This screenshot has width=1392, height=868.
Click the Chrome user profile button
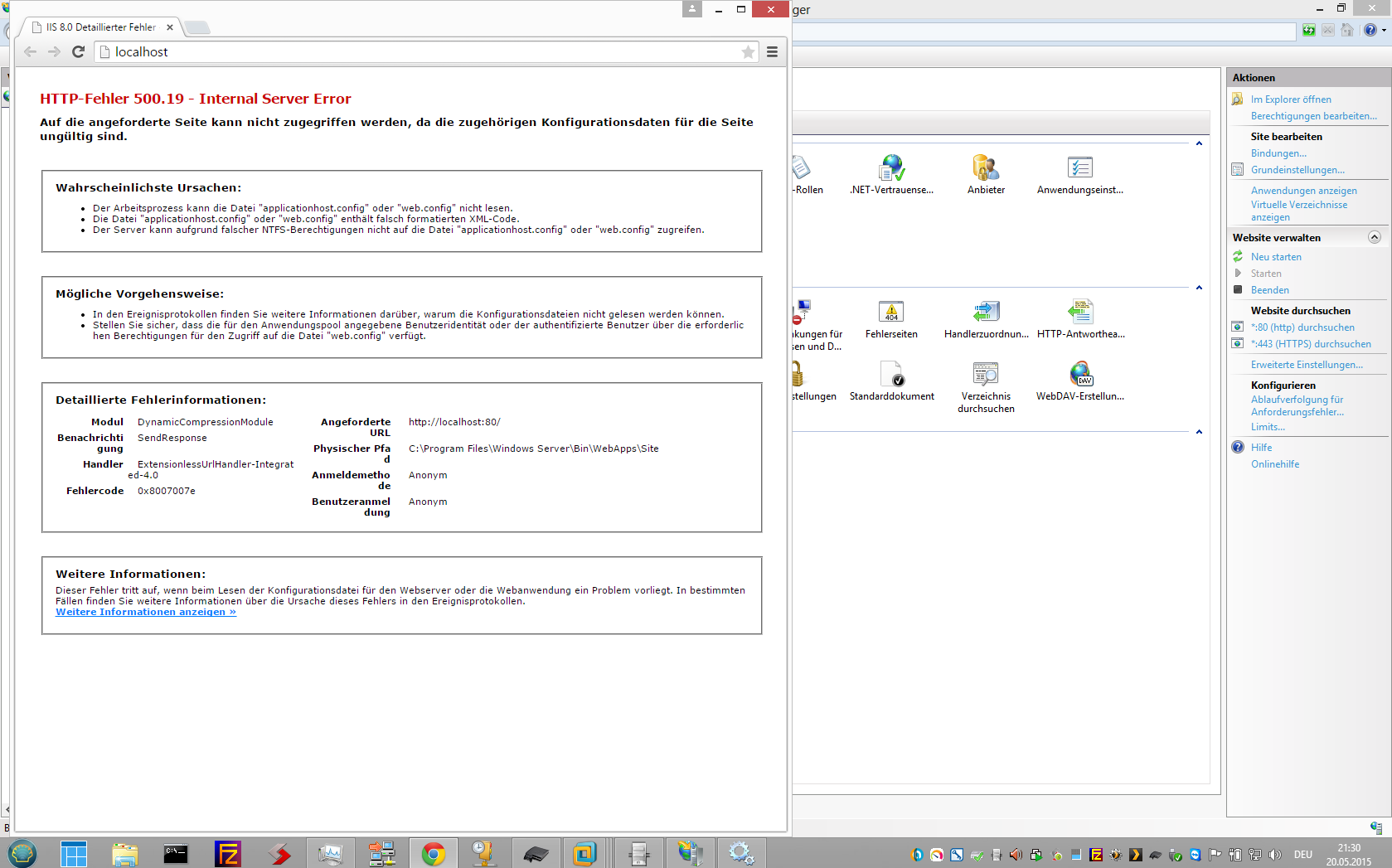pos(692,8)
